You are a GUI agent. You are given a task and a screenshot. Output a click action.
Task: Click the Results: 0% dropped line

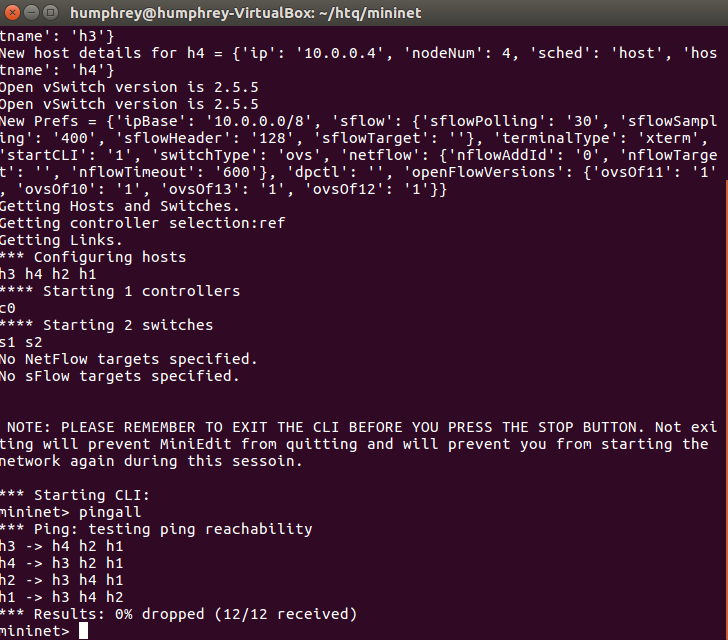click(178, 614)
